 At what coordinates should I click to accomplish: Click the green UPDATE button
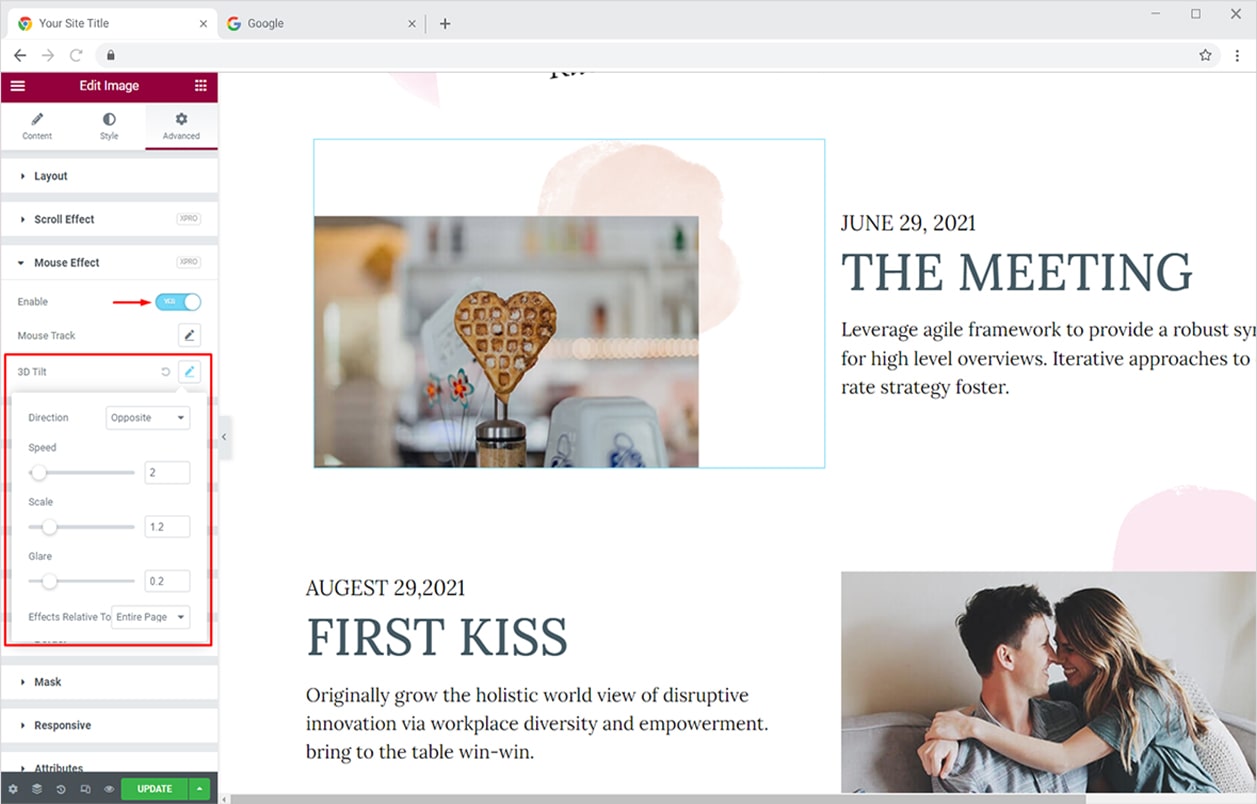coord(154,789)
